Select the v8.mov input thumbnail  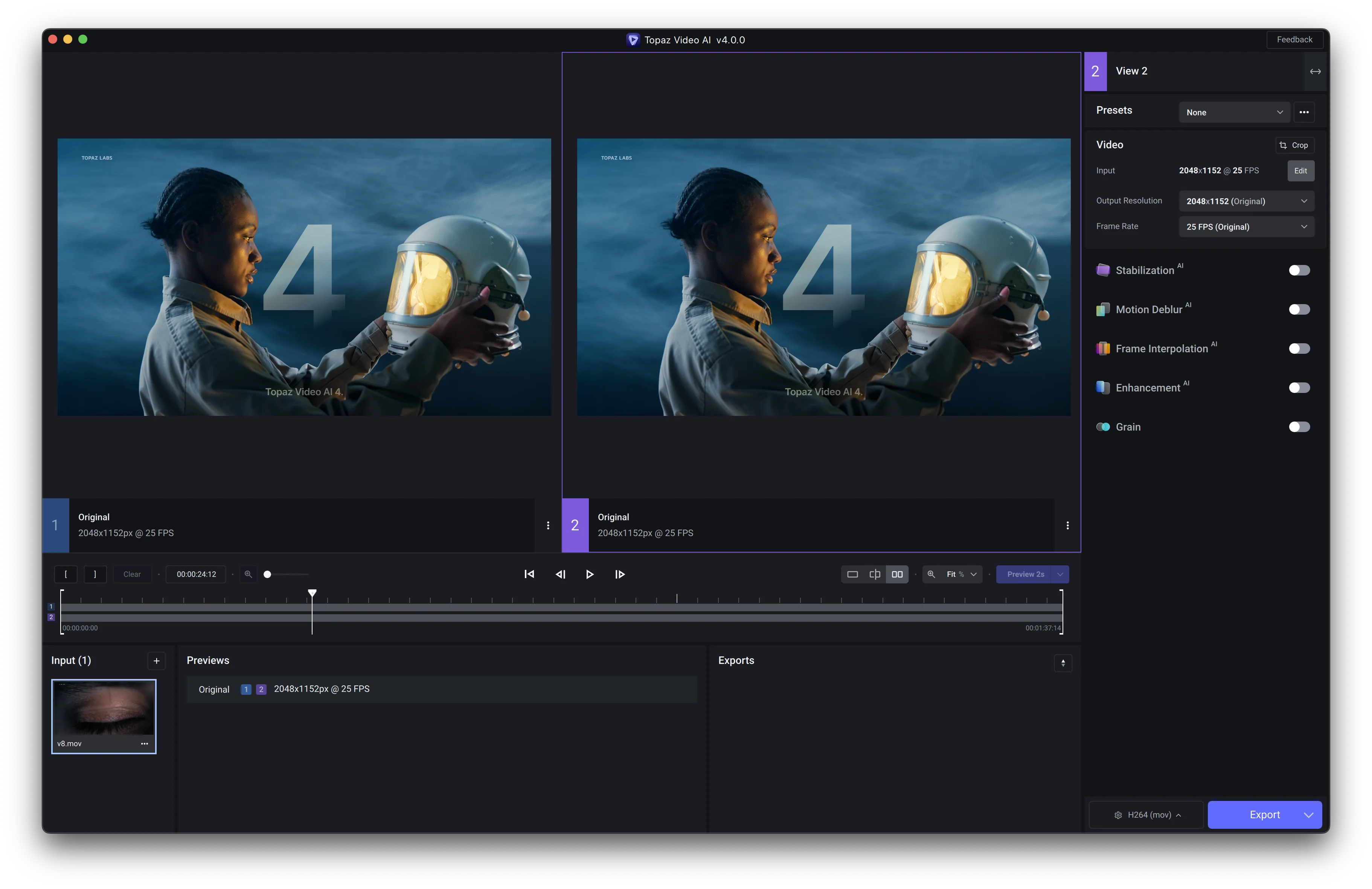(x=104, y=716)
